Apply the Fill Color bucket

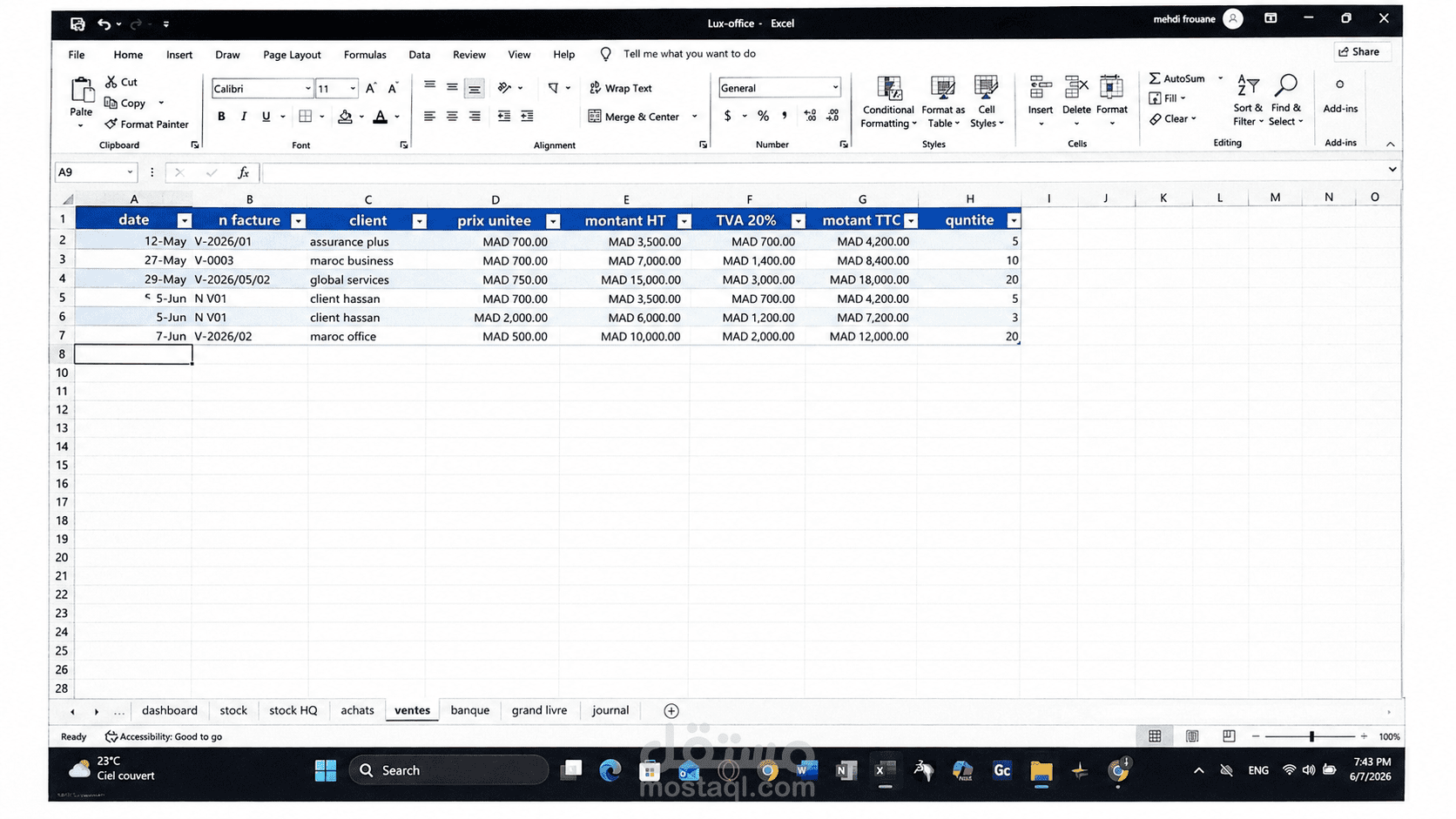point(346,116)
